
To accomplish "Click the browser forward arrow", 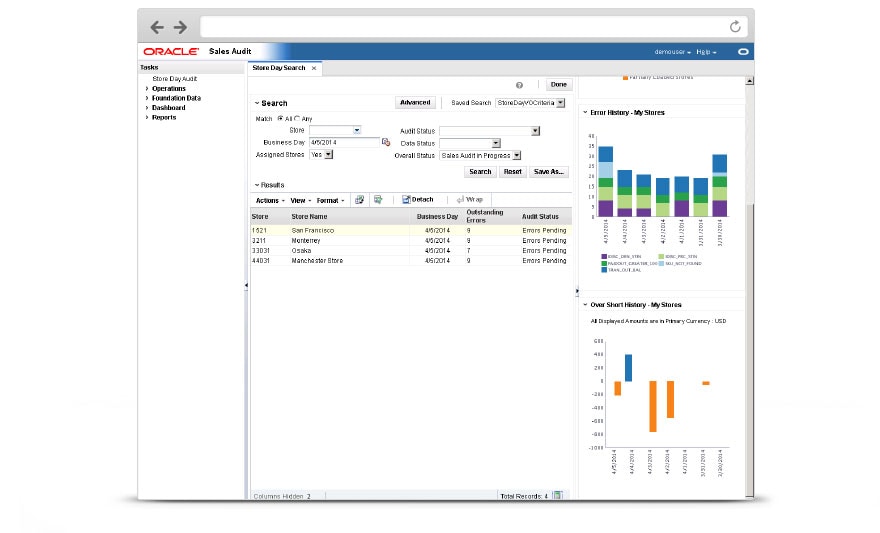I will tap(180, 27).
